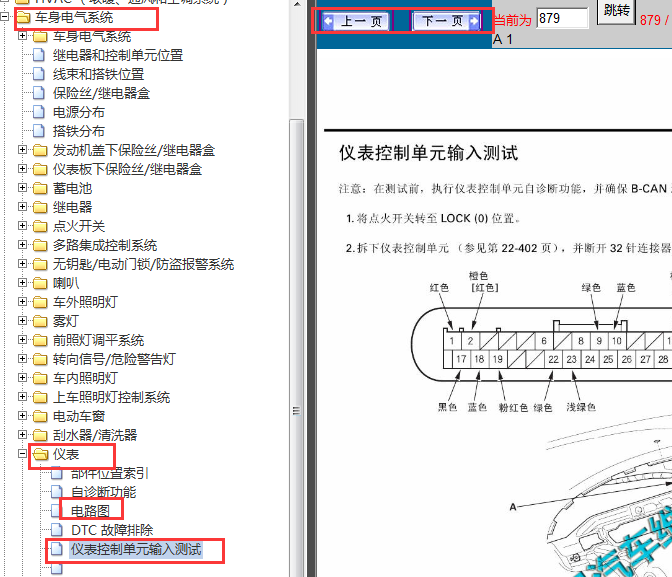The image size is (672, 577).
Task: Click the 22-402 page reference in step 2
Action: pyautogui.click(x=519, y=248)
